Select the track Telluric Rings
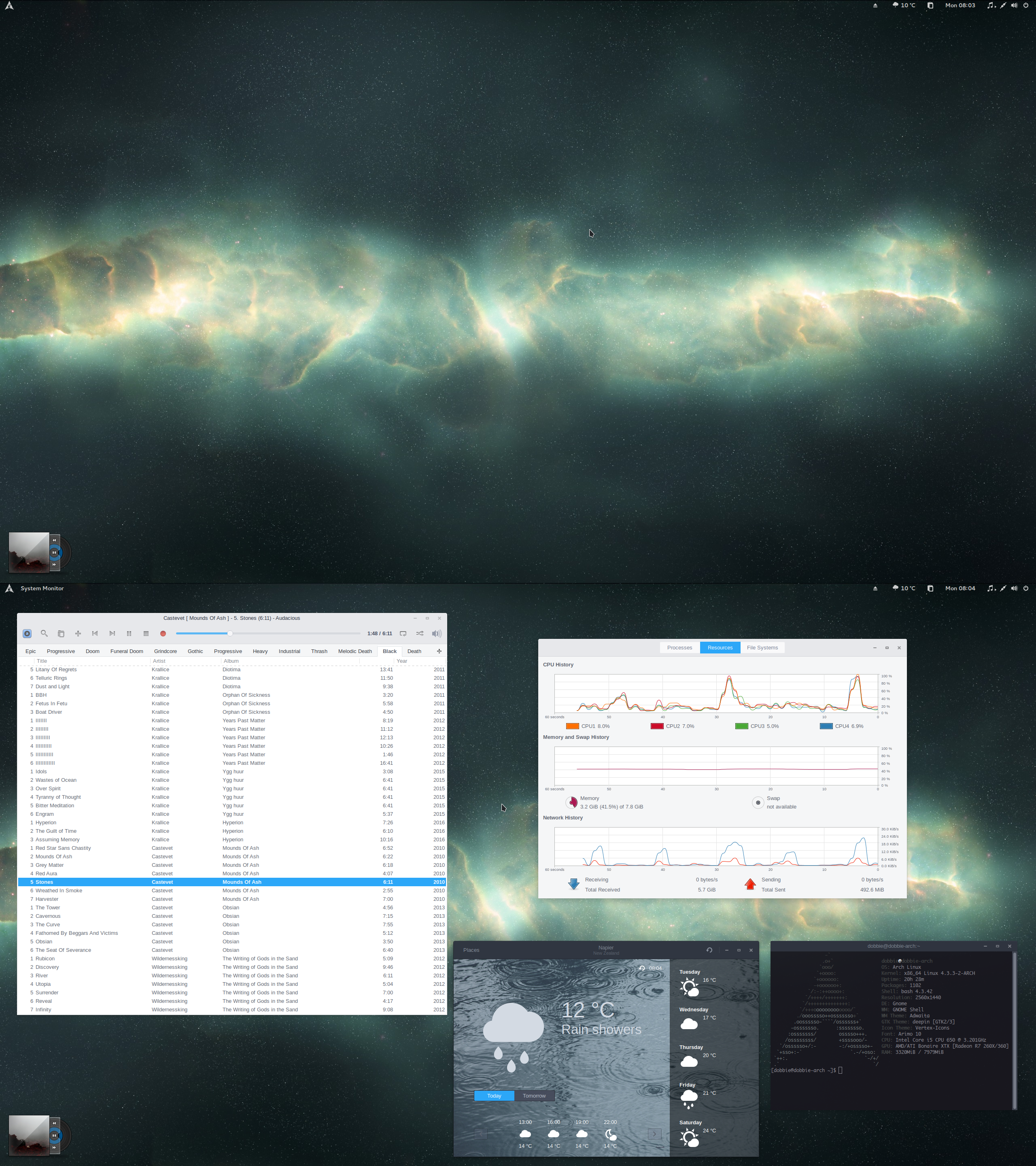 pos(232,678)
